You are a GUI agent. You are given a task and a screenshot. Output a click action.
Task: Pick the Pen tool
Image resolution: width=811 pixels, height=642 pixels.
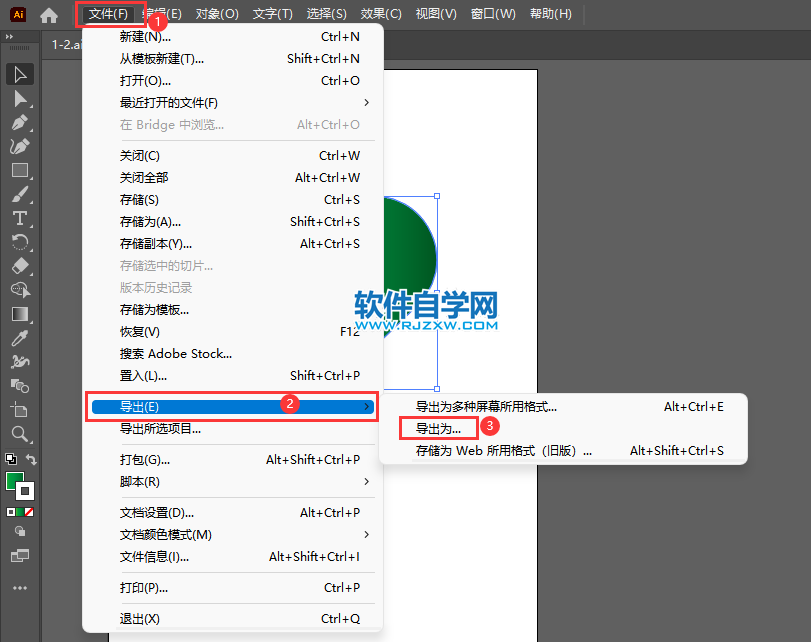coord(18,122)
